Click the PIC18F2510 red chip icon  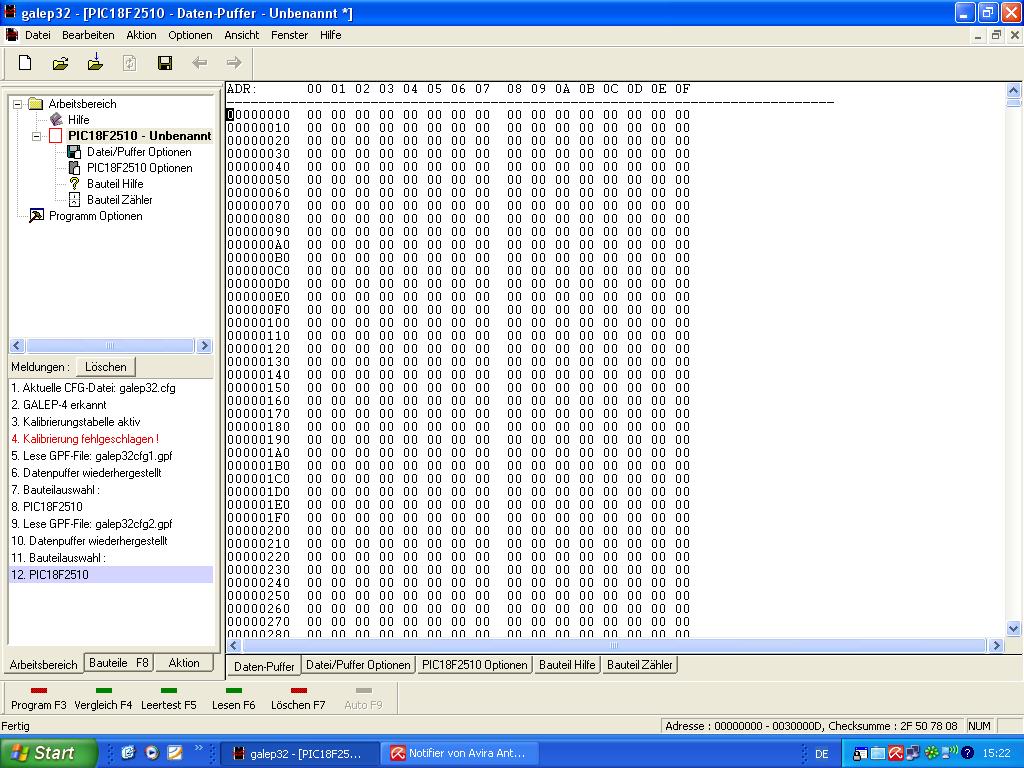pos(56,136)
